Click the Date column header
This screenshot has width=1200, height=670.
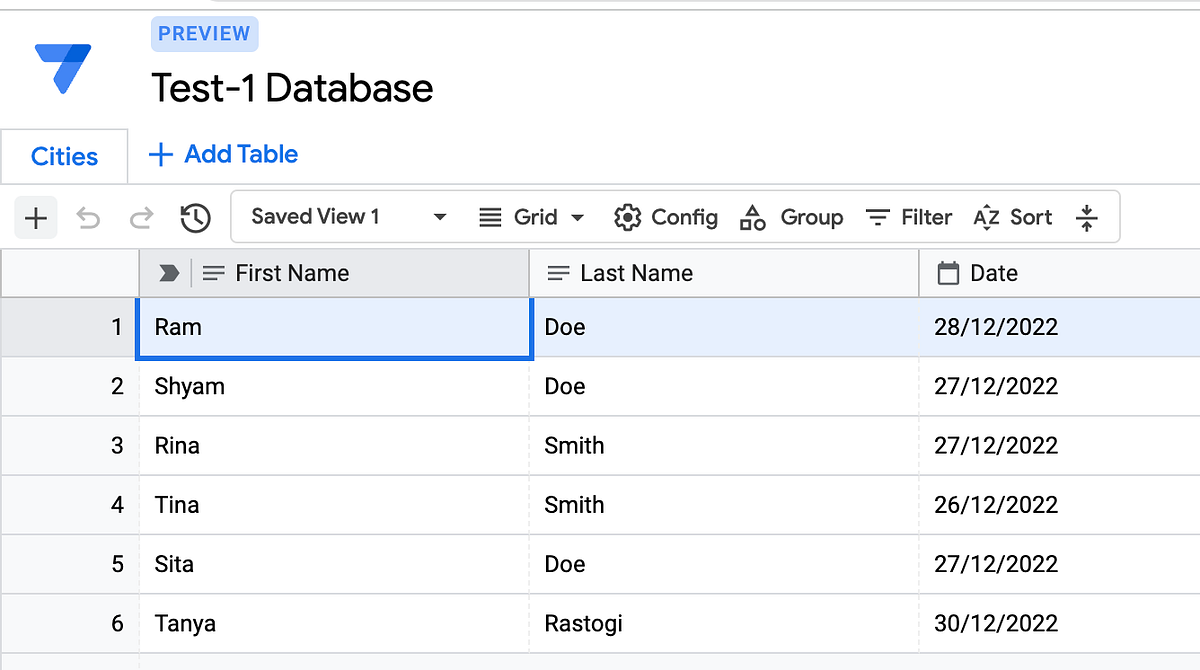click(993, 273)
